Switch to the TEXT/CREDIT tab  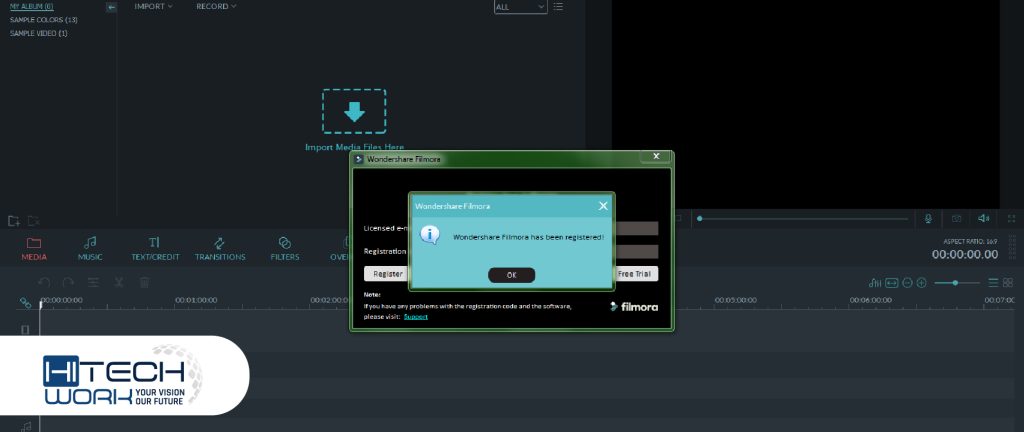[155, 249]
